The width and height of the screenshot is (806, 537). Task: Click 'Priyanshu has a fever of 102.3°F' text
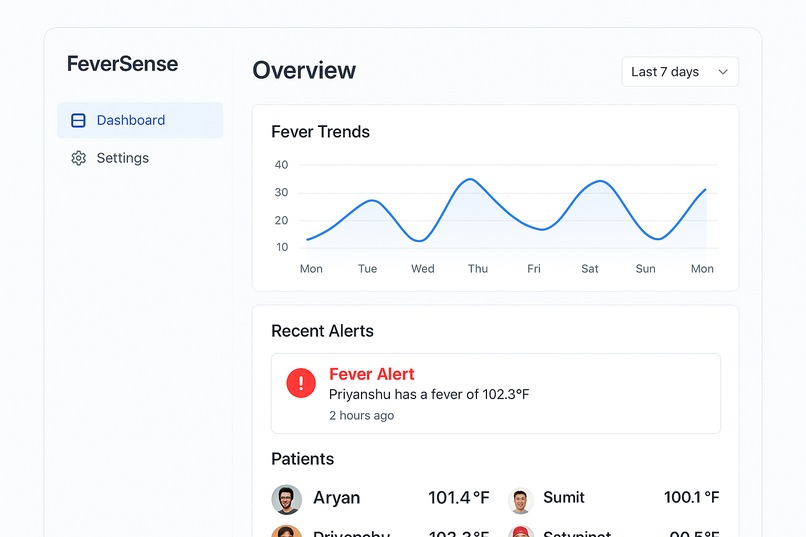point(429,394)
